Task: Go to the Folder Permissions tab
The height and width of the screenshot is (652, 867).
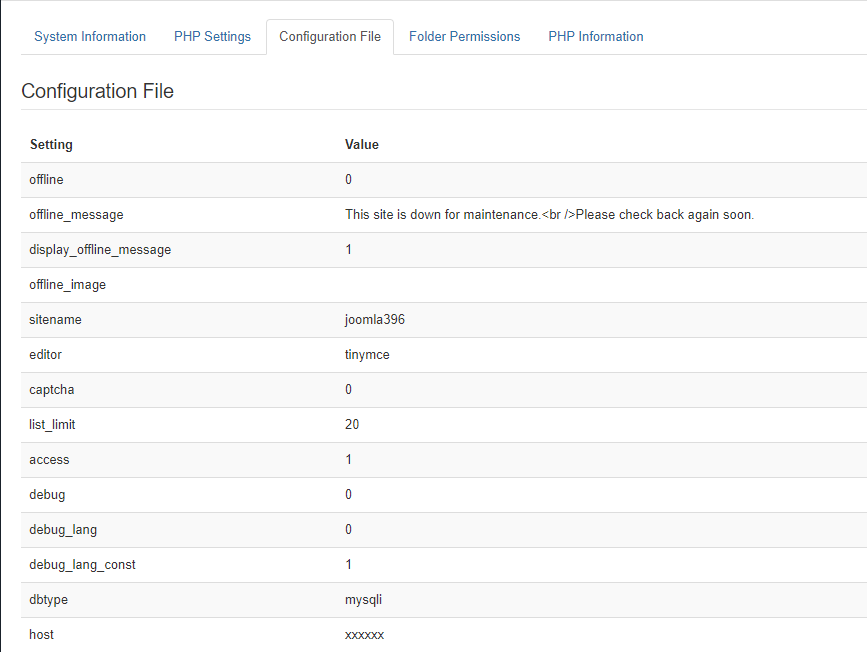Action: pos(464,37)
